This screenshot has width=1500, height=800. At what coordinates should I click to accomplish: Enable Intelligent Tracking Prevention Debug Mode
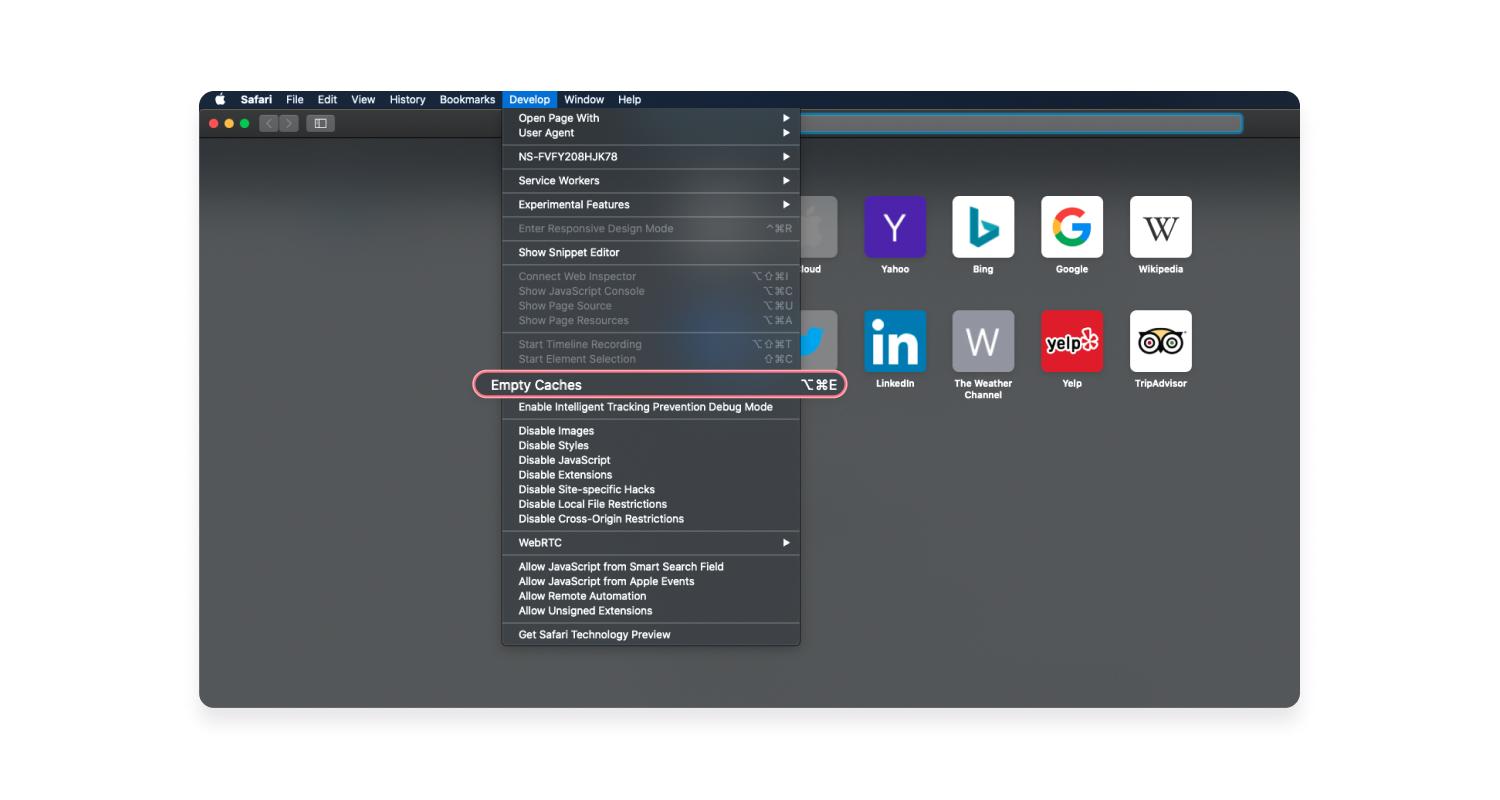(x=651, y=407)
